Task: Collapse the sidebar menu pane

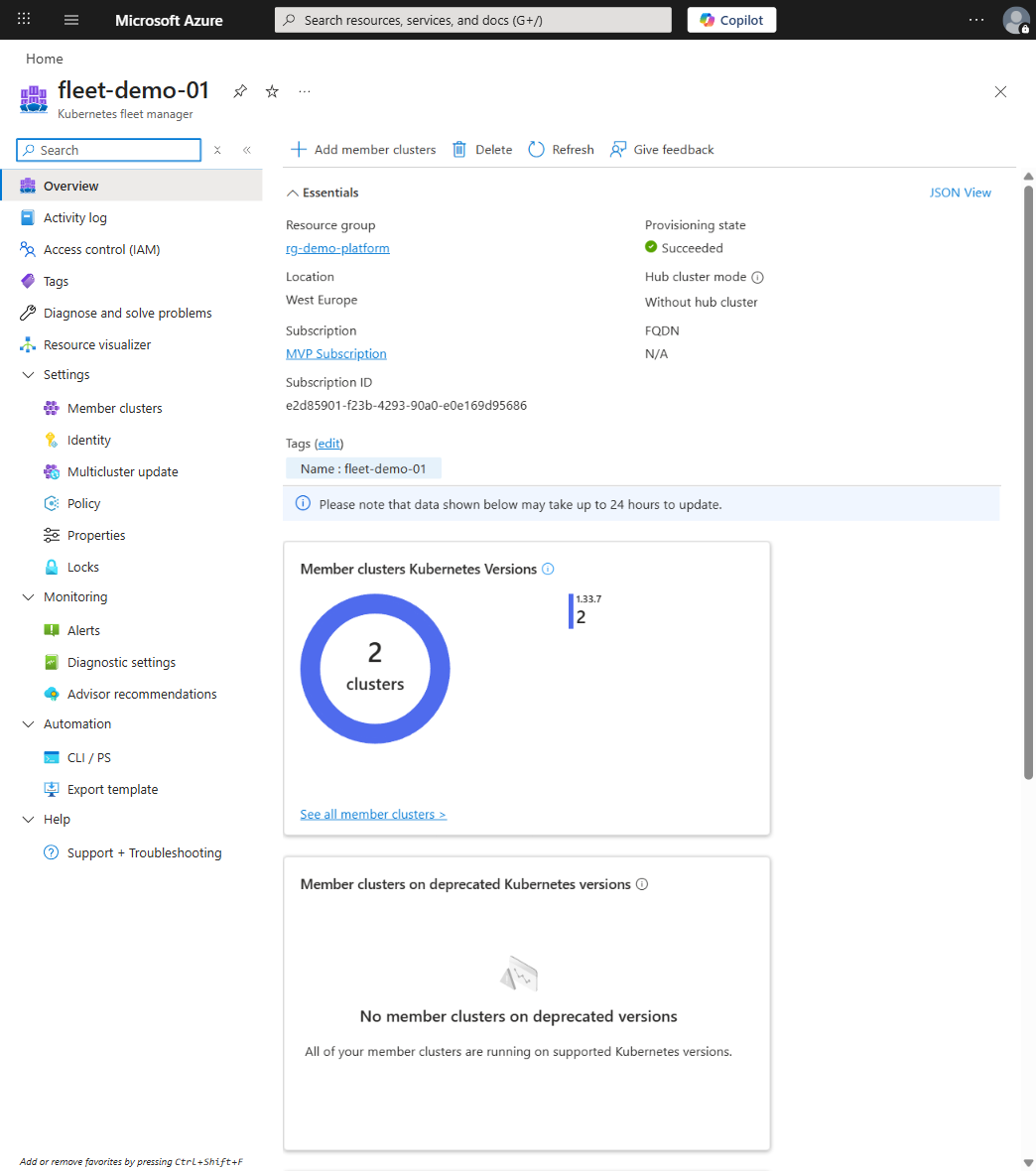Action: click(x=246, y=150)
